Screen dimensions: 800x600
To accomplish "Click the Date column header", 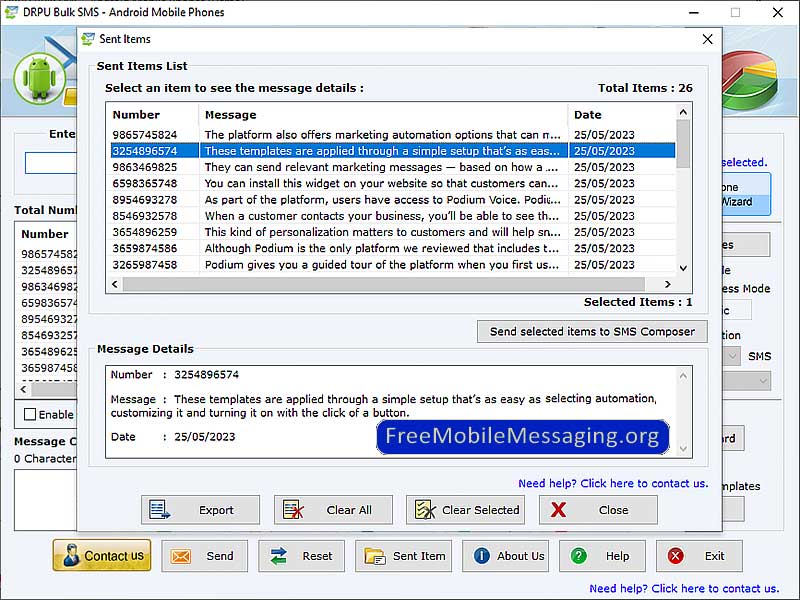I will (x=621, y=115).
